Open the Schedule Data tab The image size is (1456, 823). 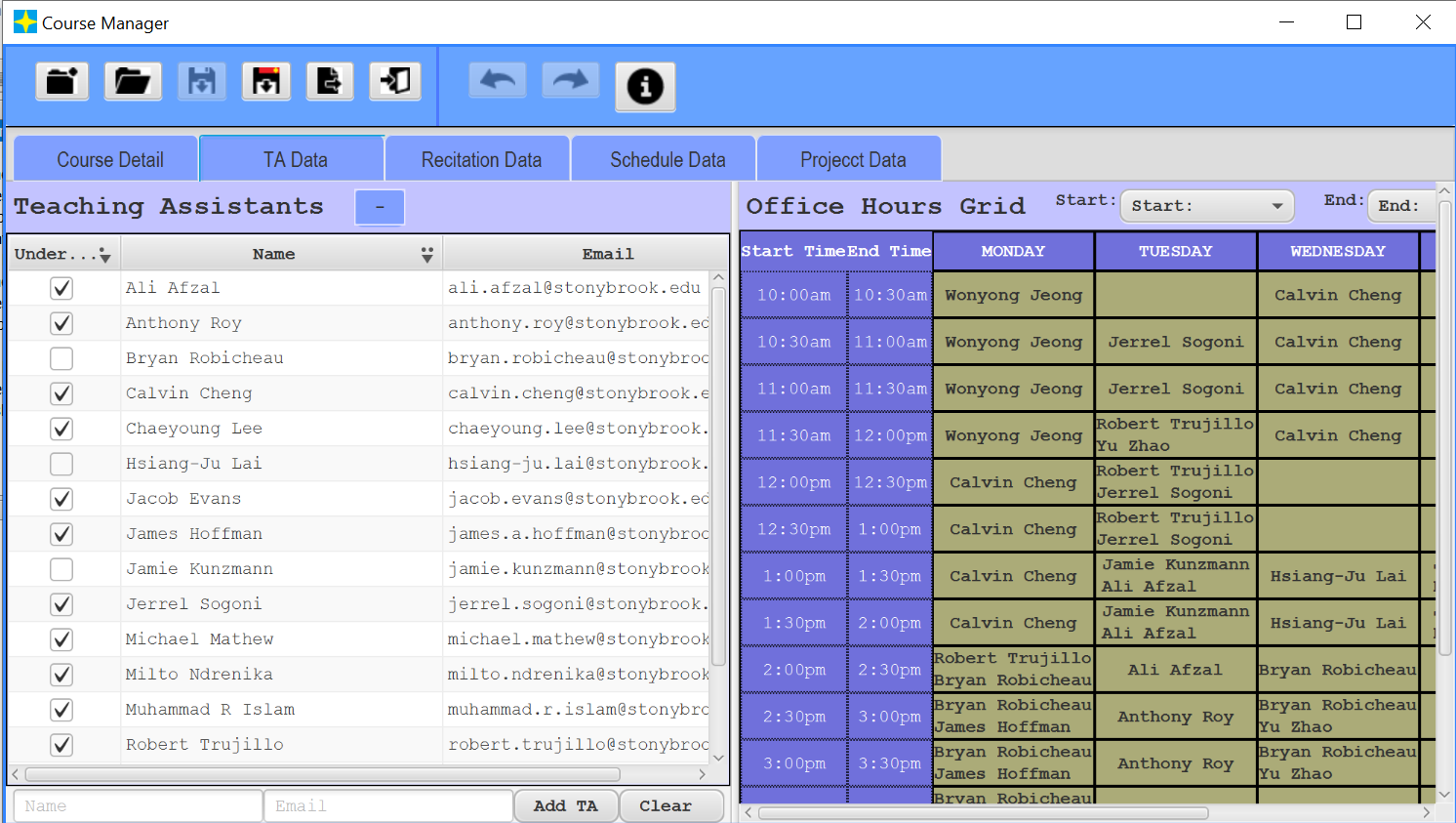(667, 160)
